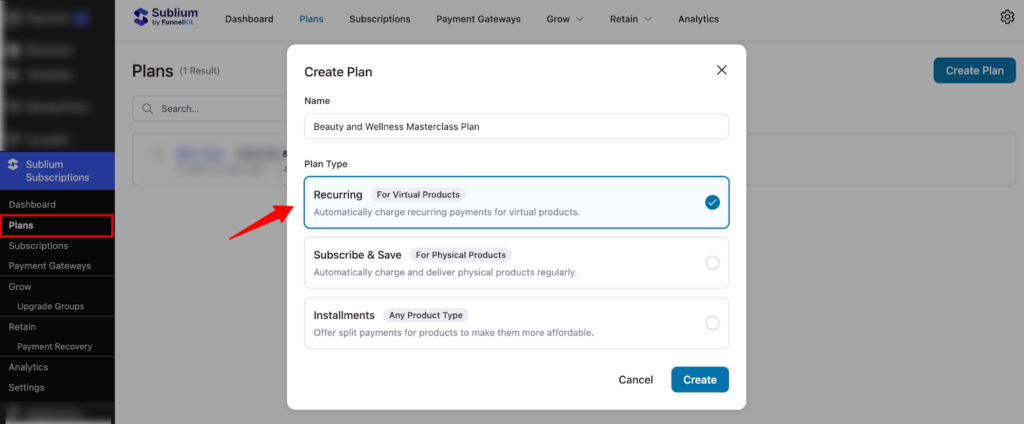Go to Analytics in top navigation

[698, 19]
